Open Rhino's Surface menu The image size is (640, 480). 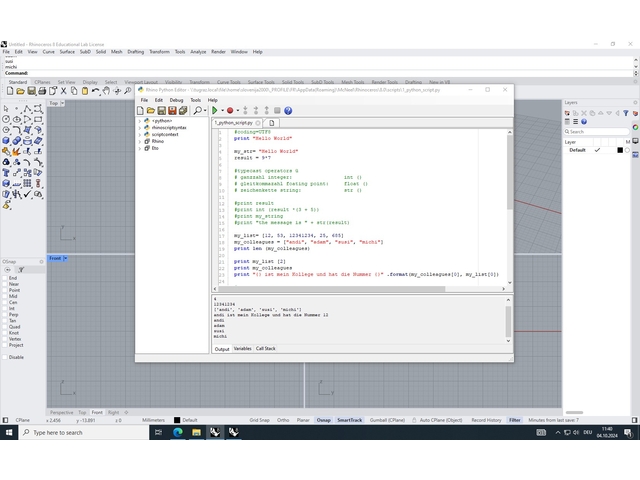[x=67, y=52]
